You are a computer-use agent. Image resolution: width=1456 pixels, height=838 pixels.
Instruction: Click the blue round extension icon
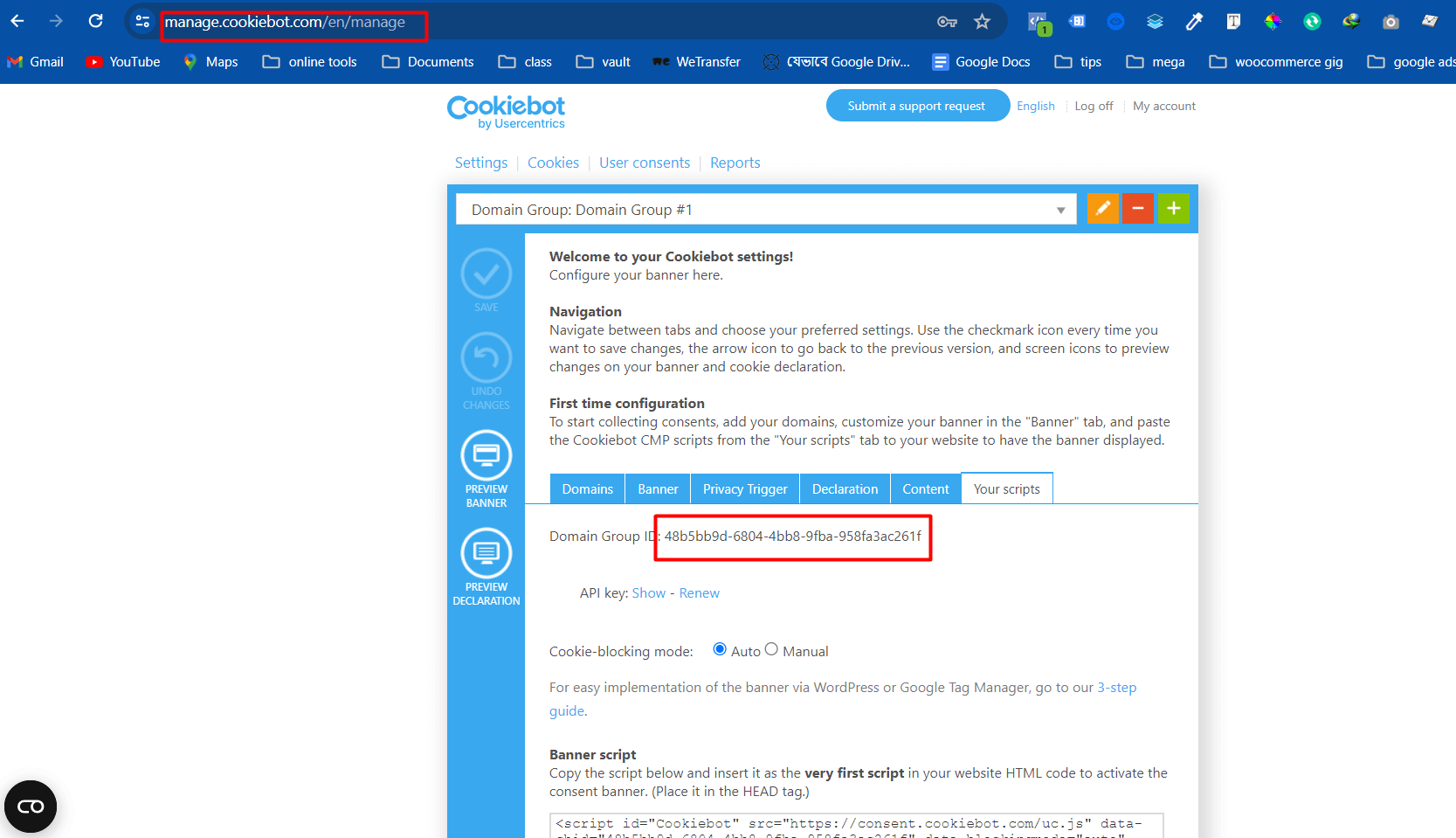[x=1115, y=22]
